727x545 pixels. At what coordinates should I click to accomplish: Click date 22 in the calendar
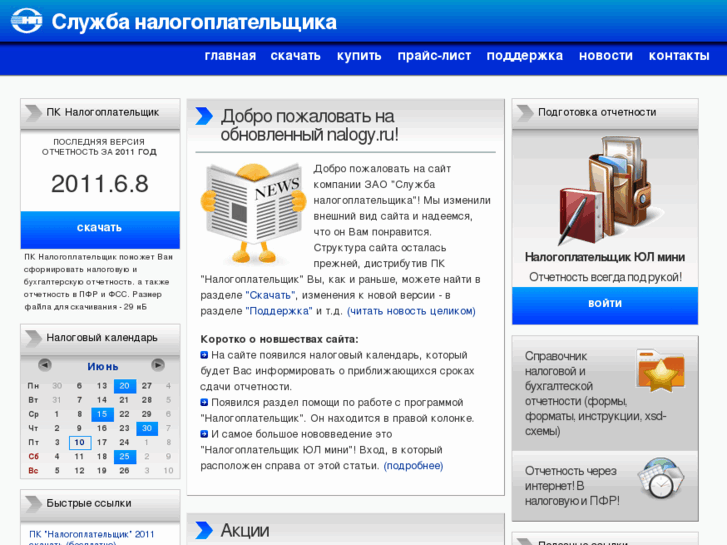[125, 414]
